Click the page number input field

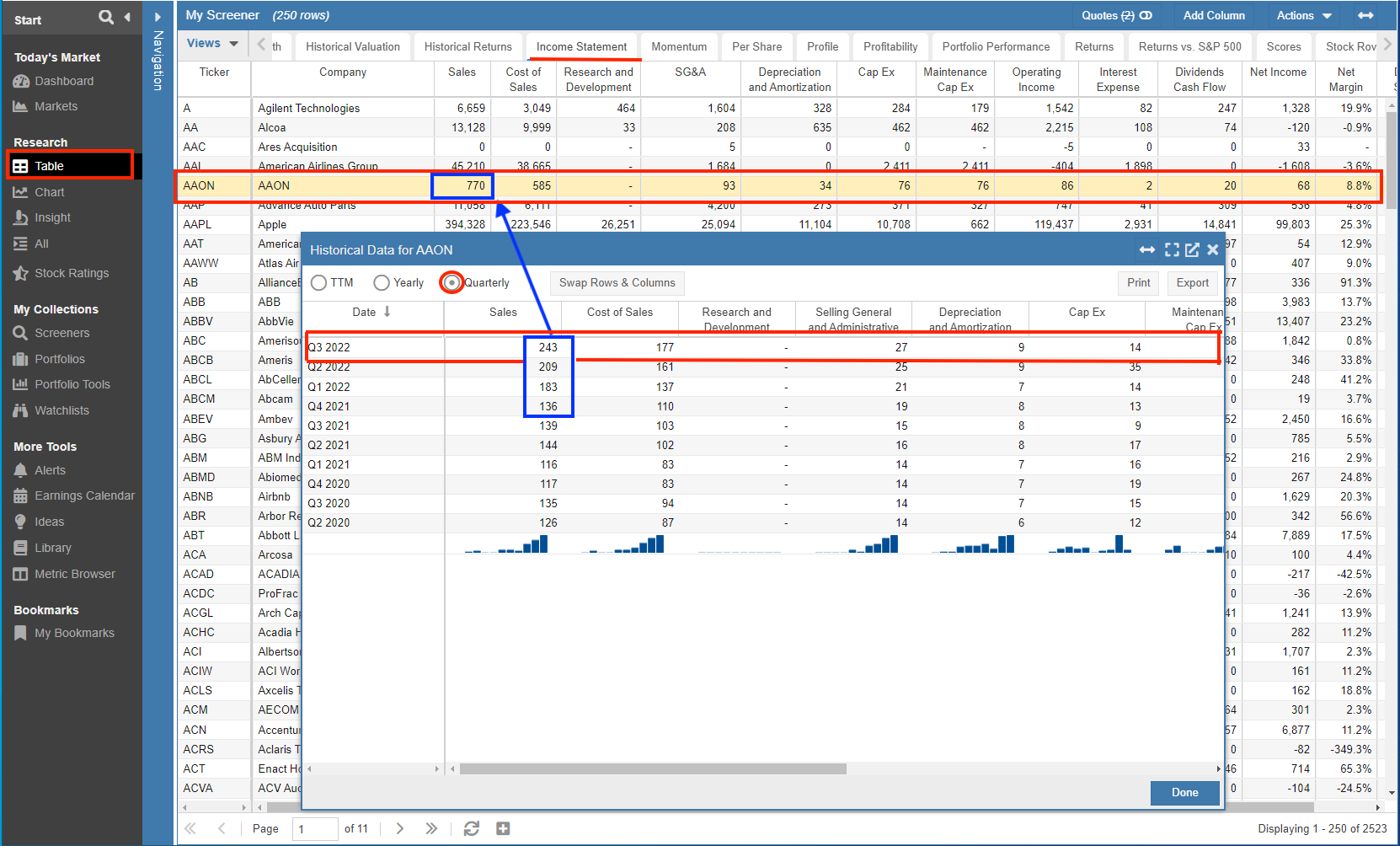coord(315,829)
